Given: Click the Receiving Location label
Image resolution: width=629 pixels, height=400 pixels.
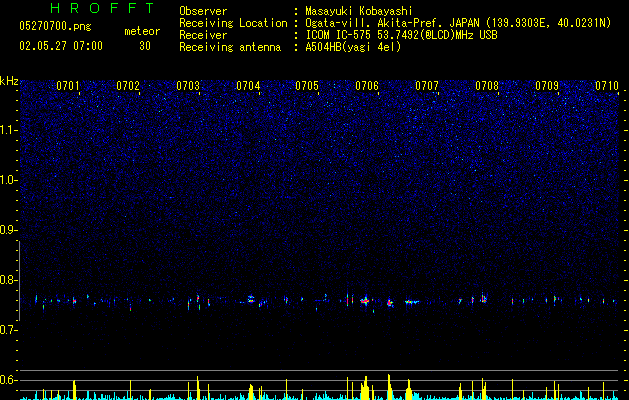Looking at the screenshot, I should coord(233,23).
